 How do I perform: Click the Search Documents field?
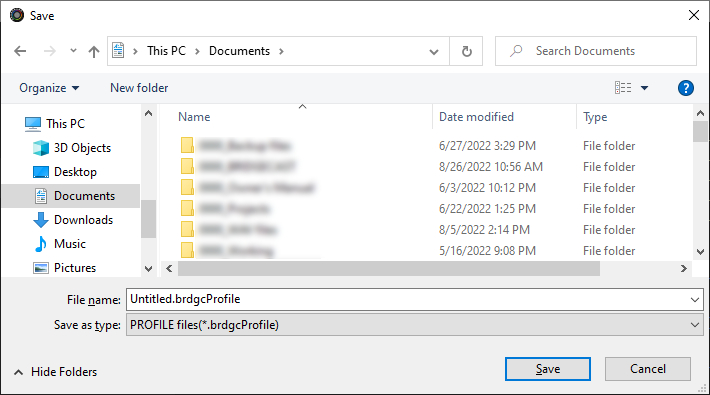(595, 51)
